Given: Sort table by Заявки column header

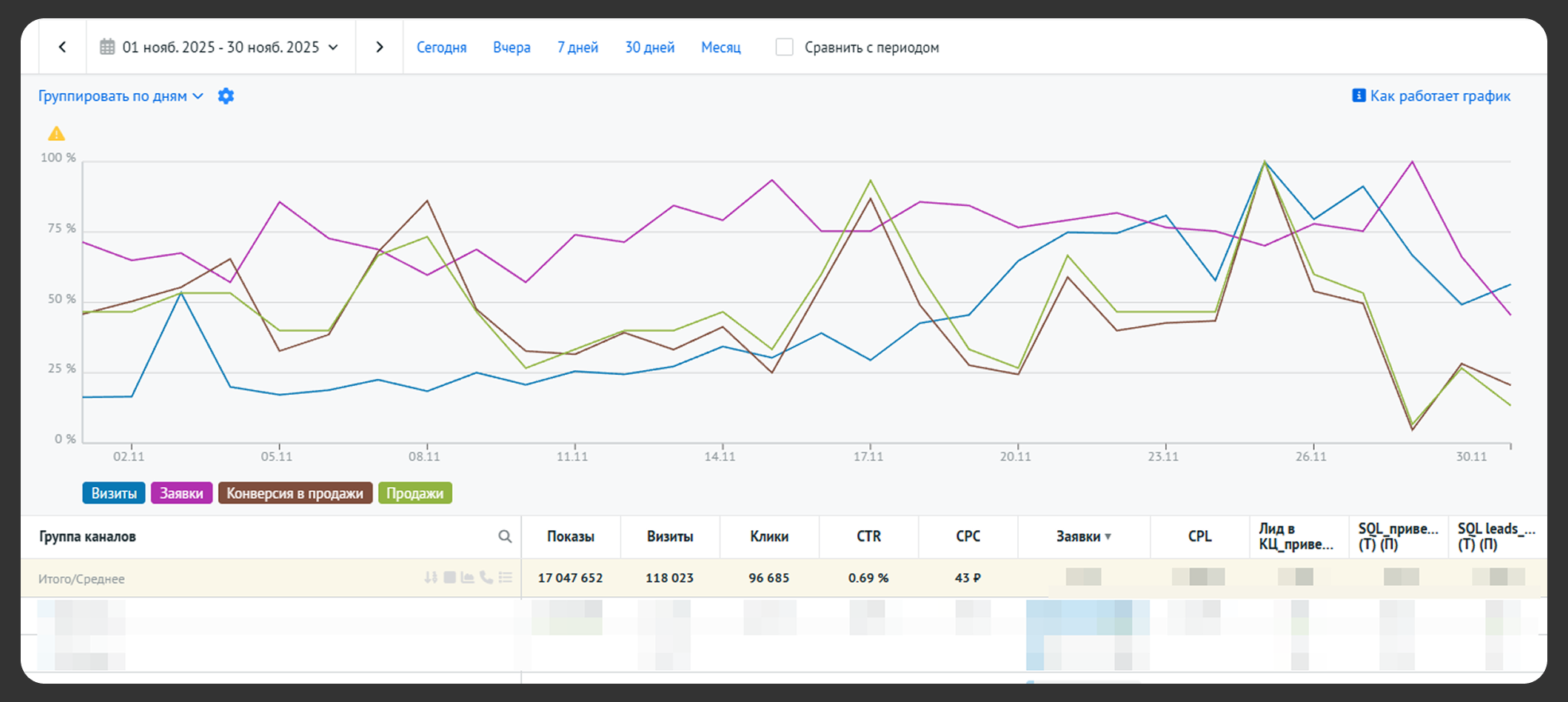Looking at the screenshot, I should tap(1082, 536).
